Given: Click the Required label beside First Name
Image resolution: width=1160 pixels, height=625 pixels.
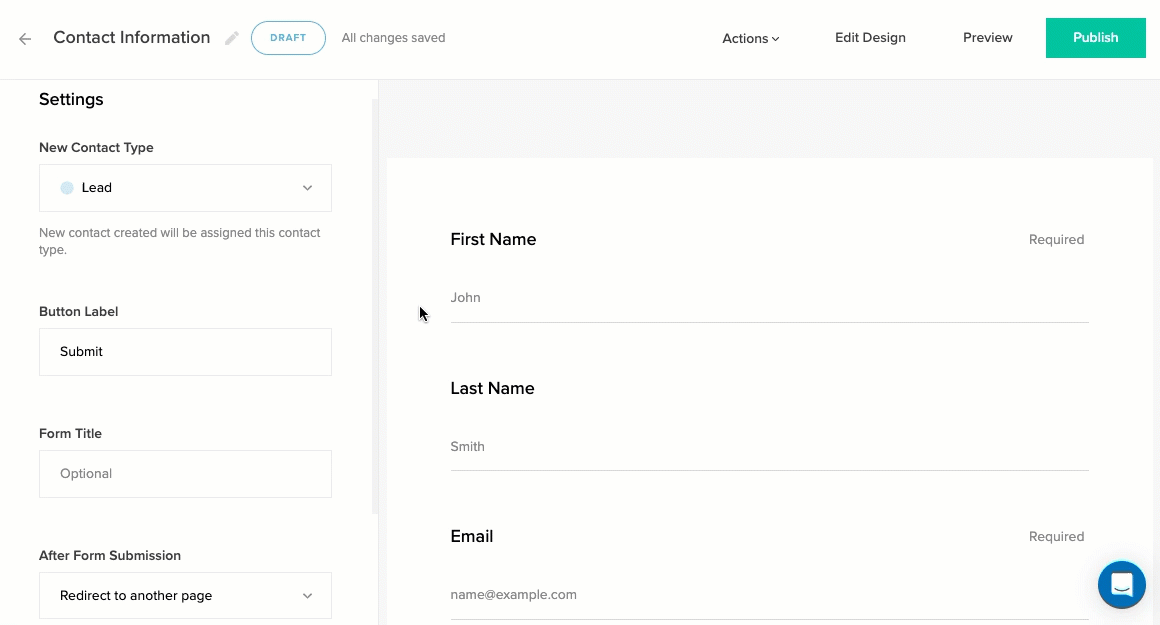Looking at the screenshot, I should [x=1056, y=239].
